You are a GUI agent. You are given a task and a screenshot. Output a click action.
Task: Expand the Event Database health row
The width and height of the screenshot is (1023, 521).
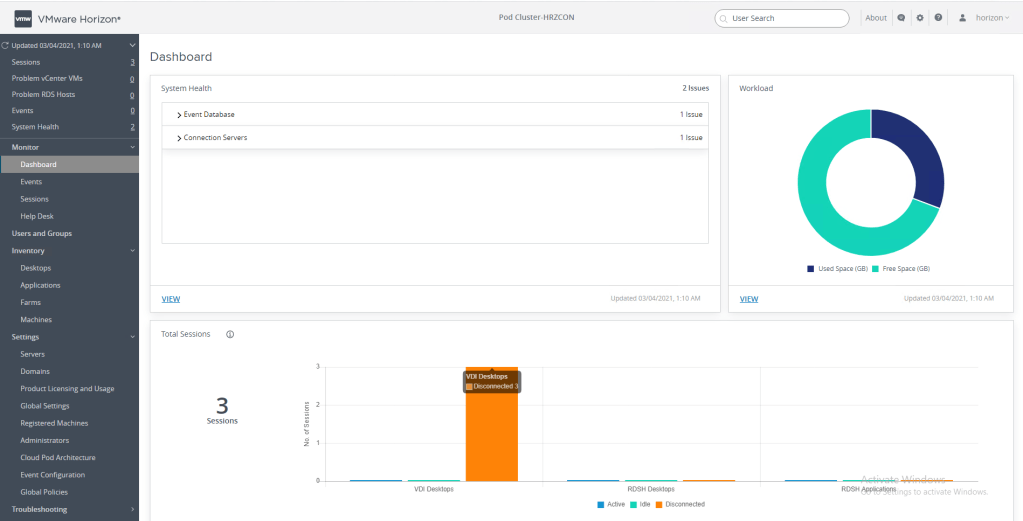(179, 115)
